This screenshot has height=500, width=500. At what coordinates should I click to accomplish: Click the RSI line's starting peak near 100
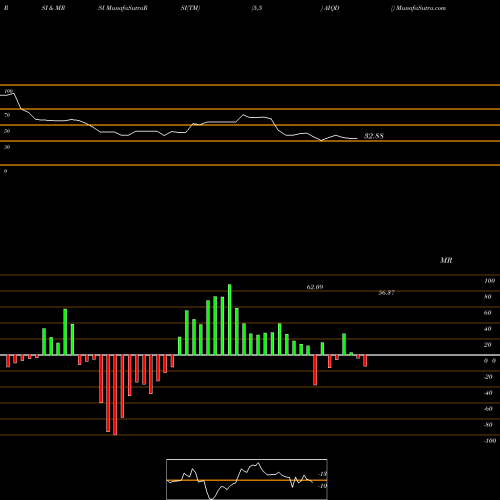click(x=13, y=94)
